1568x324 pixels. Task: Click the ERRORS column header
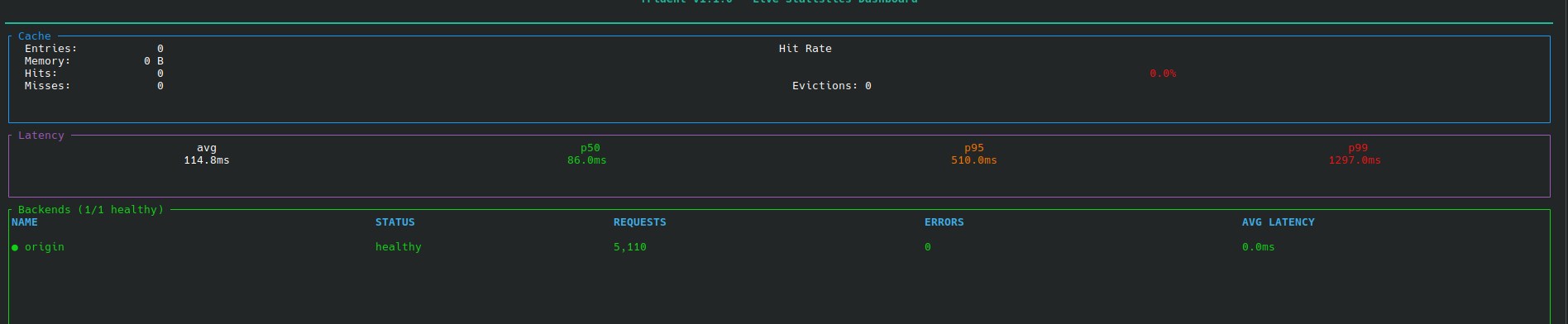(944, 222)
